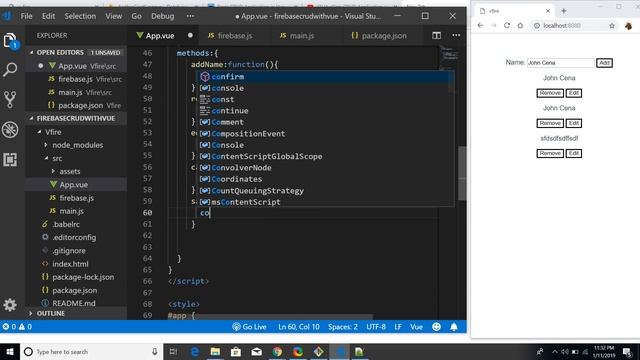The image size is (640, 360).
Task: Open the Search view in the activity bar
Action: pos(10,69)
